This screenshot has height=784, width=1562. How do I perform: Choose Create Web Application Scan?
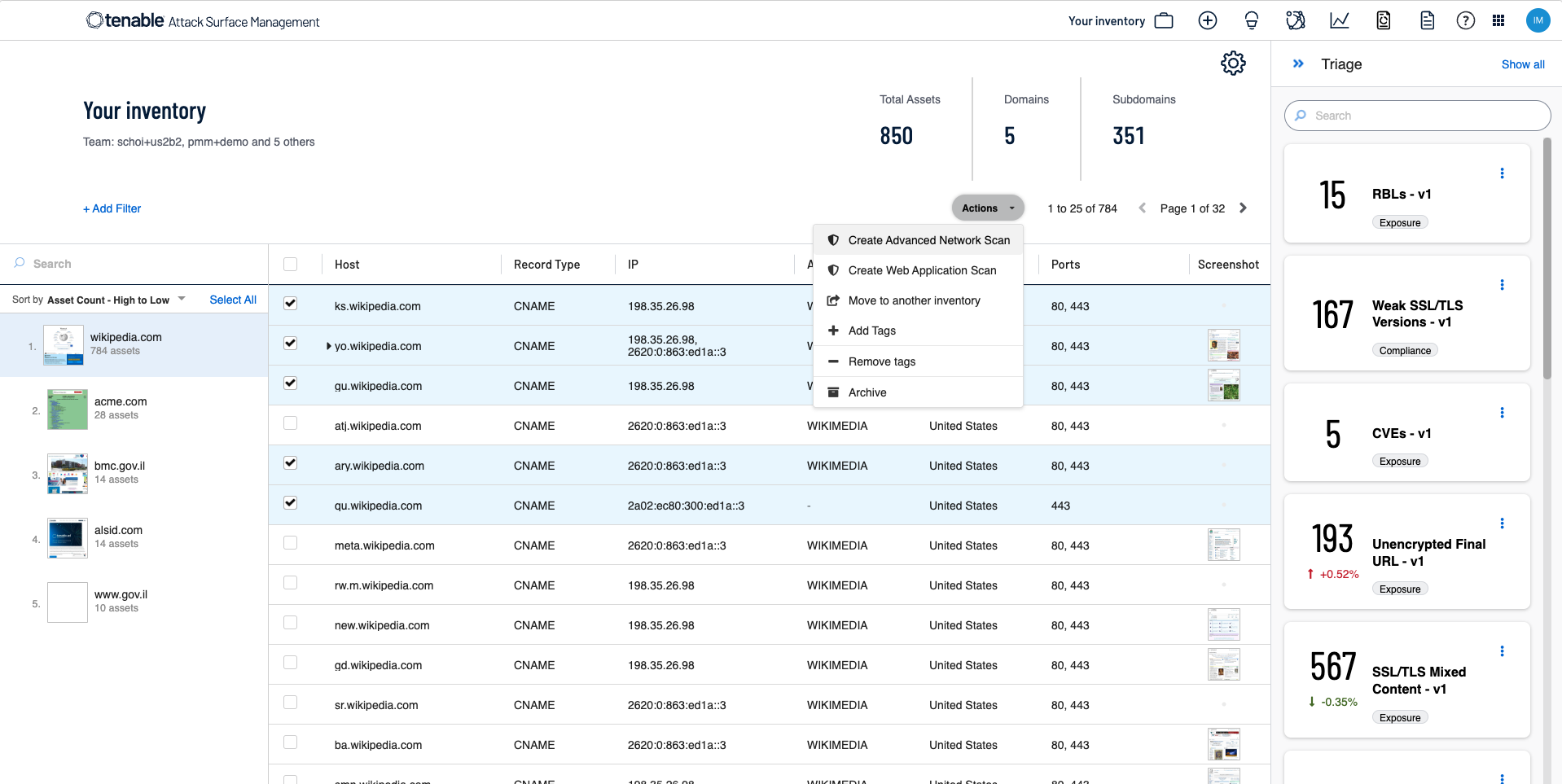coord(921,270)
